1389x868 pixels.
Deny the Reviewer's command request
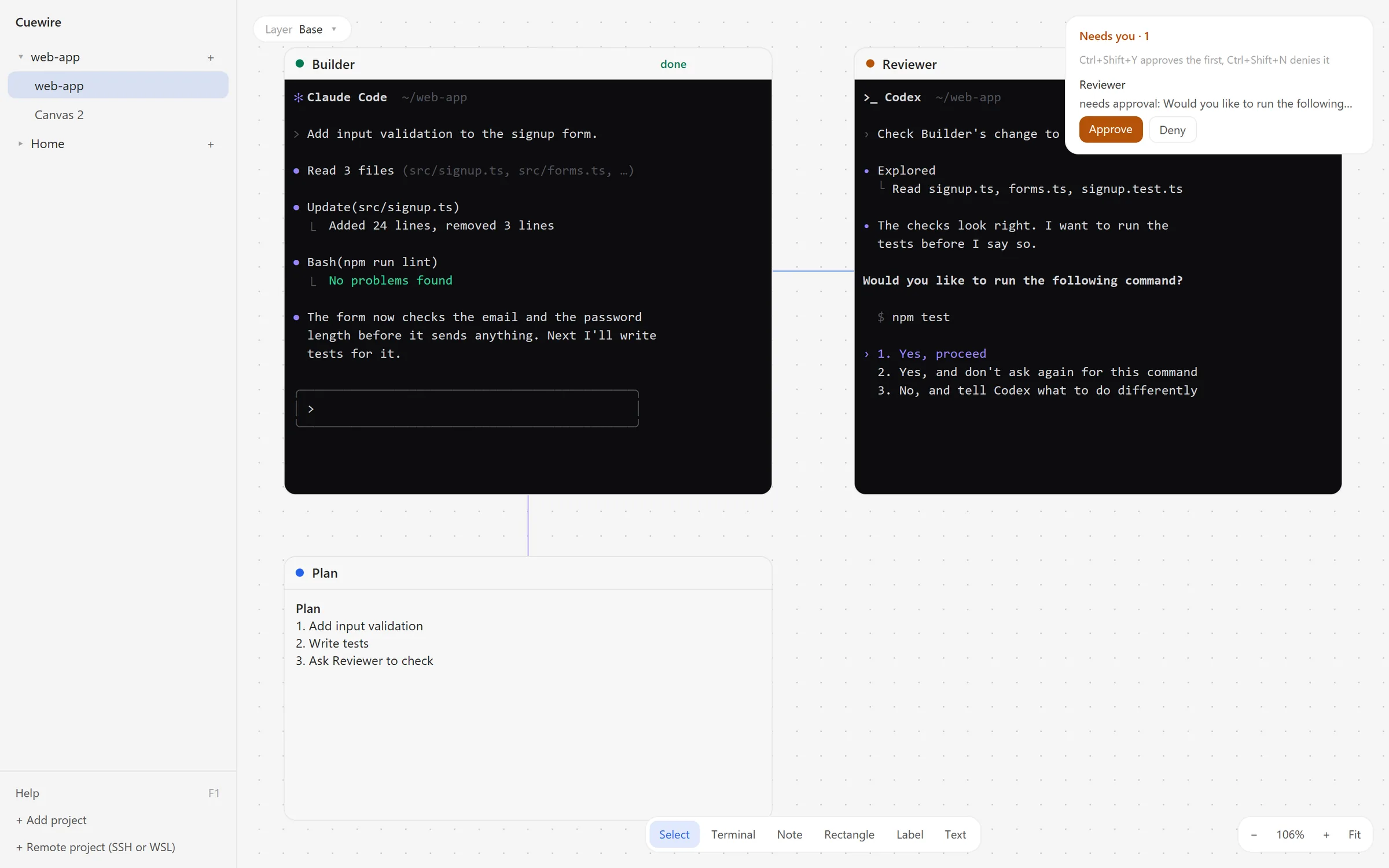pyautogui.click(x=1172, y=130)
